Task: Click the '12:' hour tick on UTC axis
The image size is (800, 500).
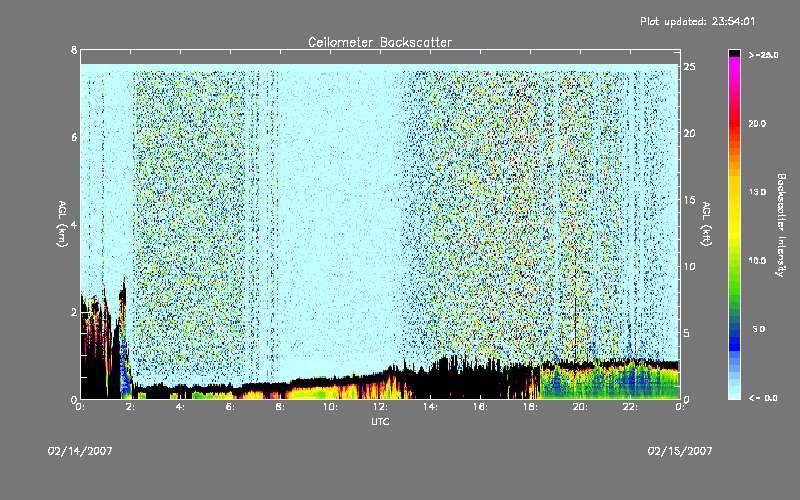Action: pos(381,407)
